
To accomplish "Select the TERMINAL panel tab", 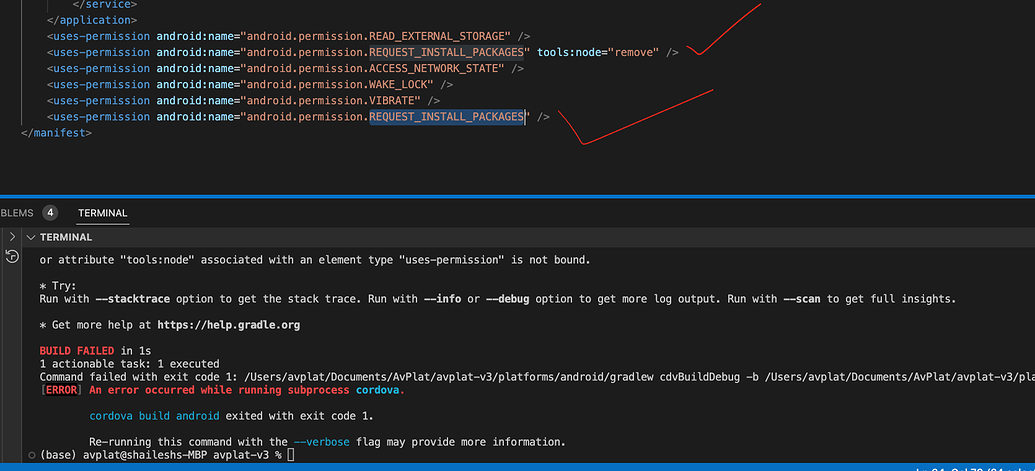I will coord(103,213).
